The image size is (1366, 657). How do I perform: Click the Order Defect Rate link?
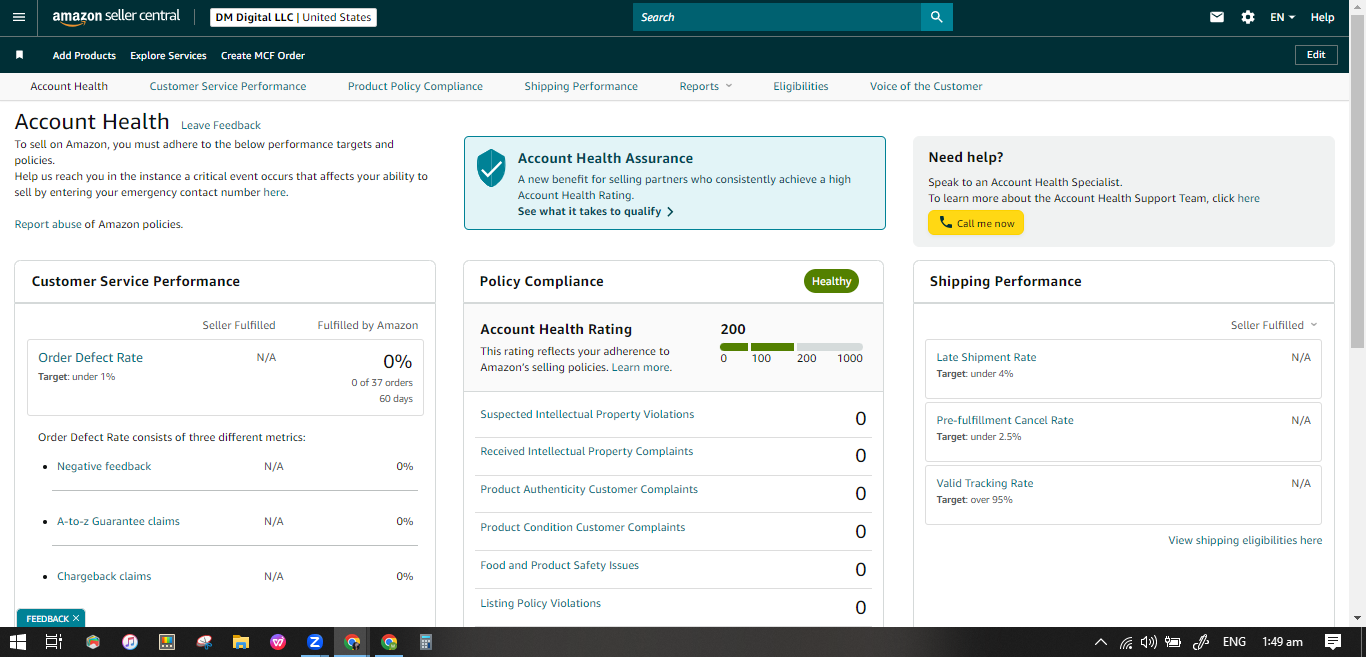[90, 357]
